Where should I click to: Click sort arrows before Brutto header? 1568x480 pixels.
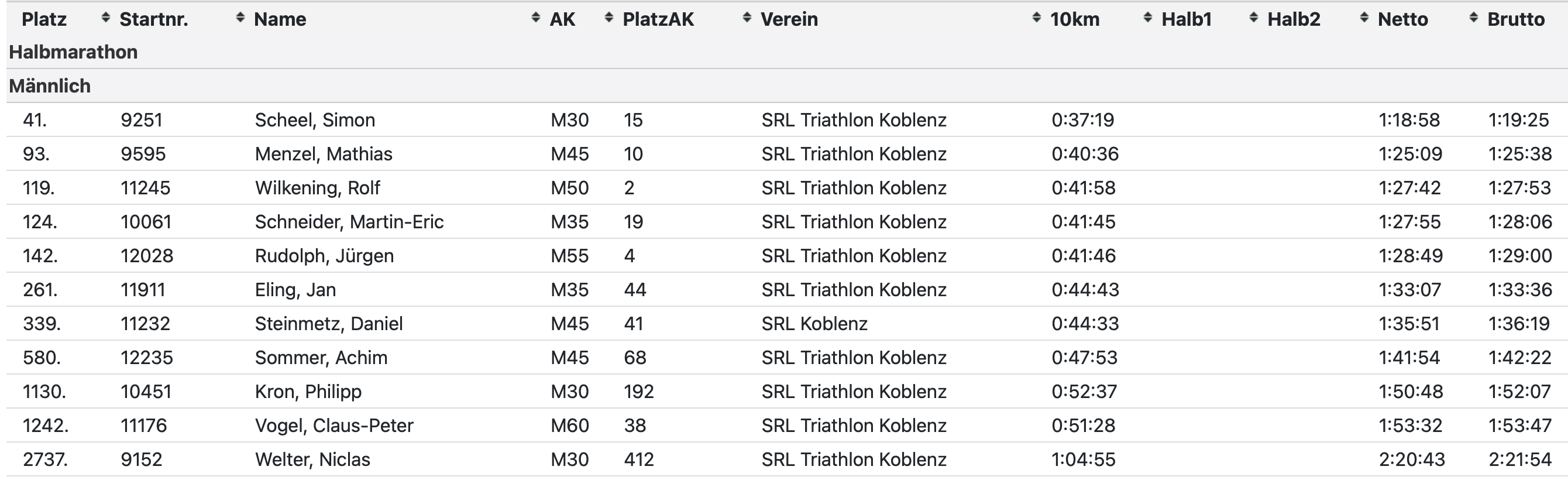(1474, 18)
